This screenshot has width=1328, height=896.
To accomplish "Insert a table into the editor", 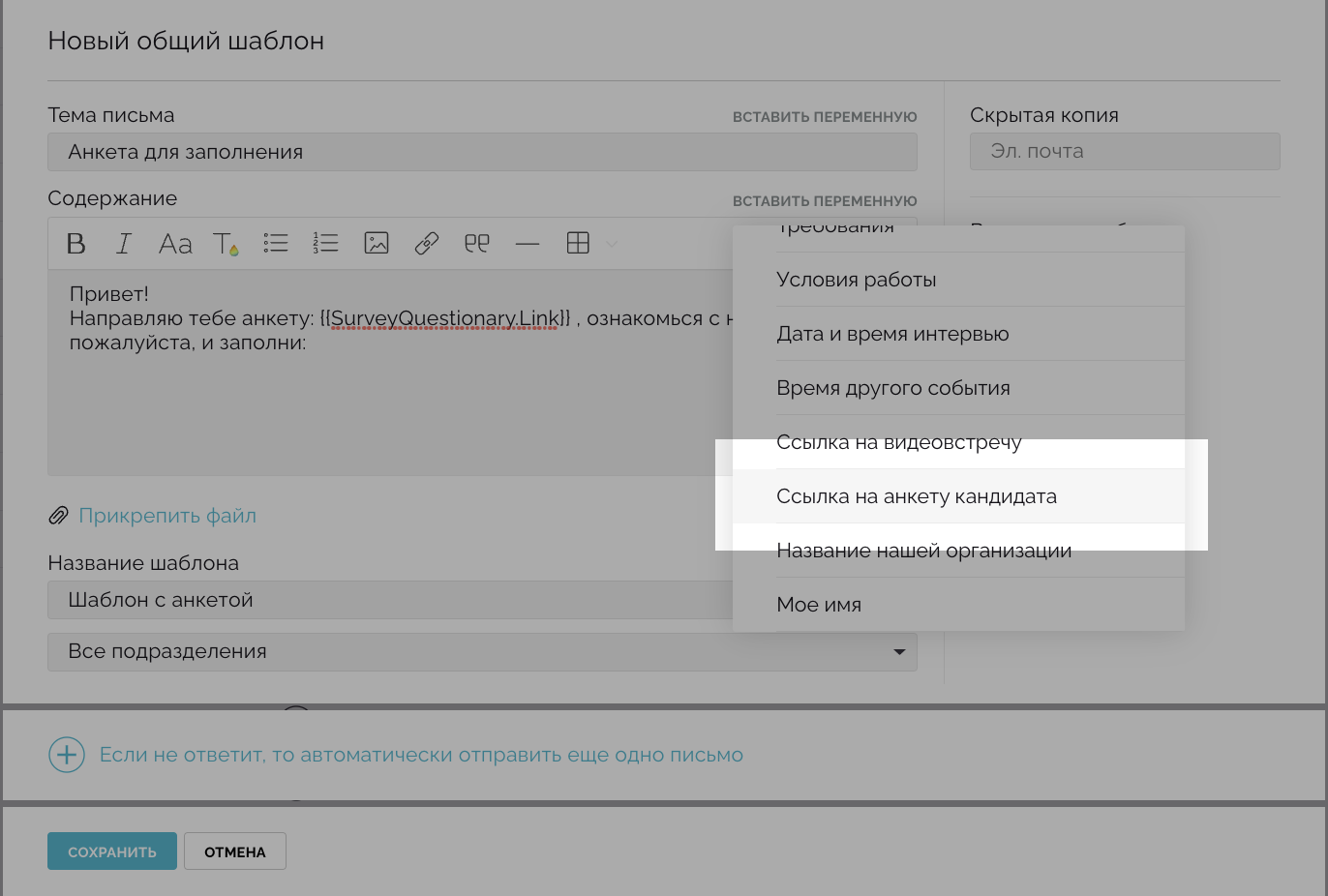I will point(578,244).
